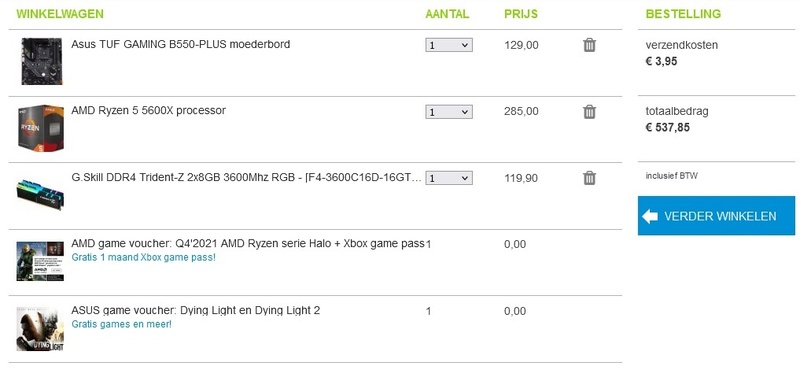Click the Asus motherboard product thumbnail
Viewport: 800px width, 392px height.
point(41,61)
